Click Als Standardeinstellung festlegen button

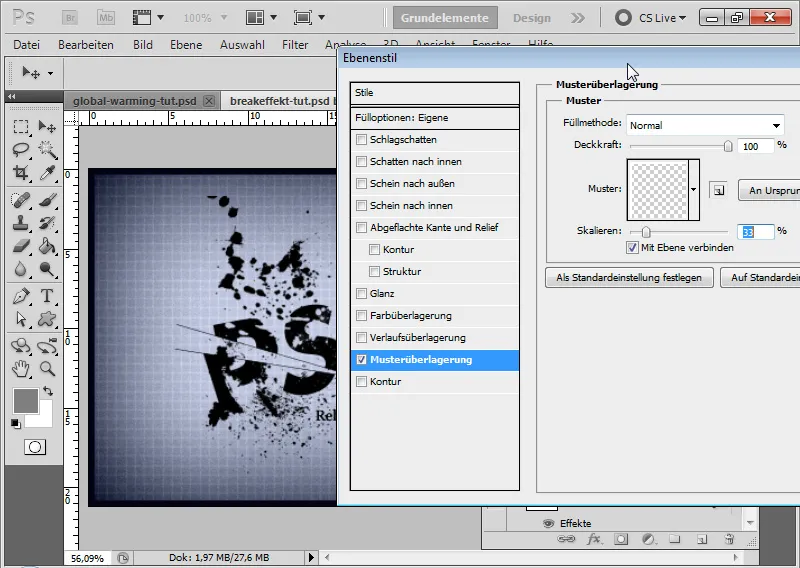pos(629,278)
